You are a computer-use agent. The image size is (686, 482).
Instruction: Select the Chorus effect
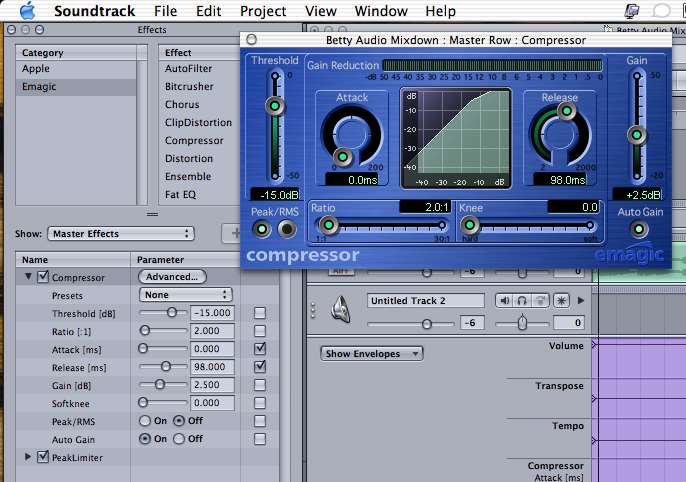coord(182,105)
